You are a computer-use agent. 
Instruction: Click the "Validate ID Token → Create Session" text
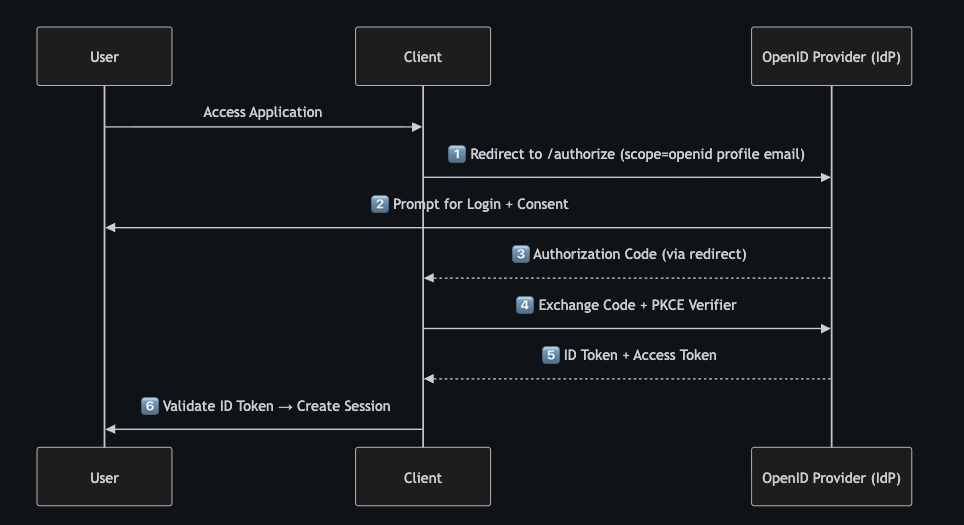(276, 406)
